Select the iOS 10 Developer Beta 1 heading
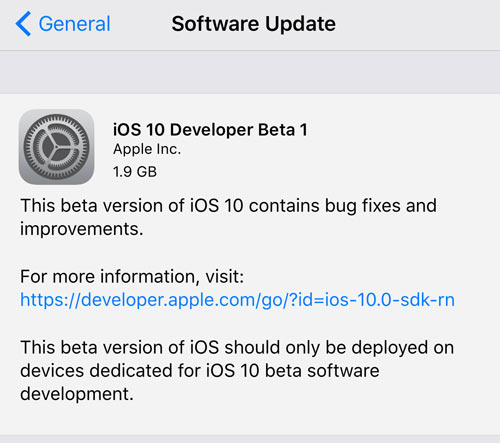500x443 pixels. 210,130
